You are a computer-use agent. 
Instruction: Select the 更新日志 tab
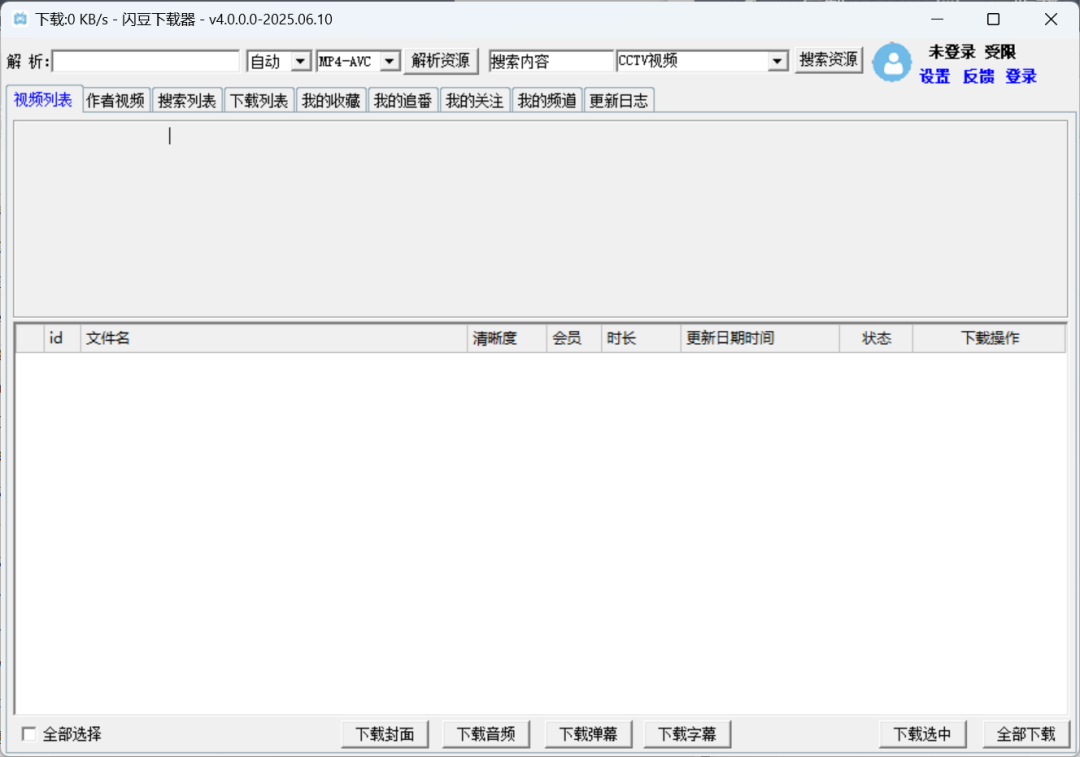point(618,100)
